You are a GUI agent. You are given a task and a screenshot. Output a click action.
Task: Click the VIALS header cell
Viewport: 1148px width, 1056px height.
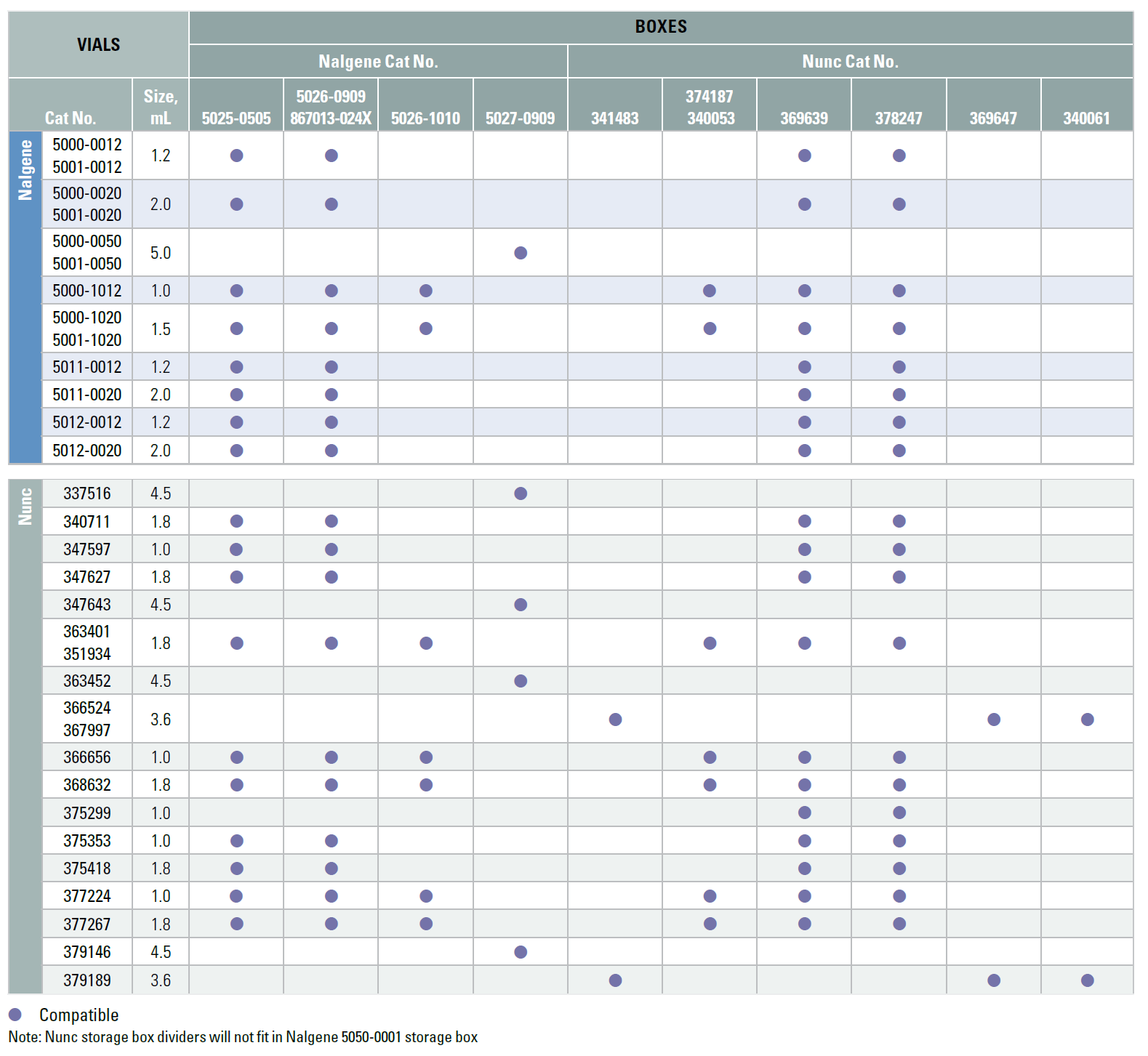pos(98,44)
